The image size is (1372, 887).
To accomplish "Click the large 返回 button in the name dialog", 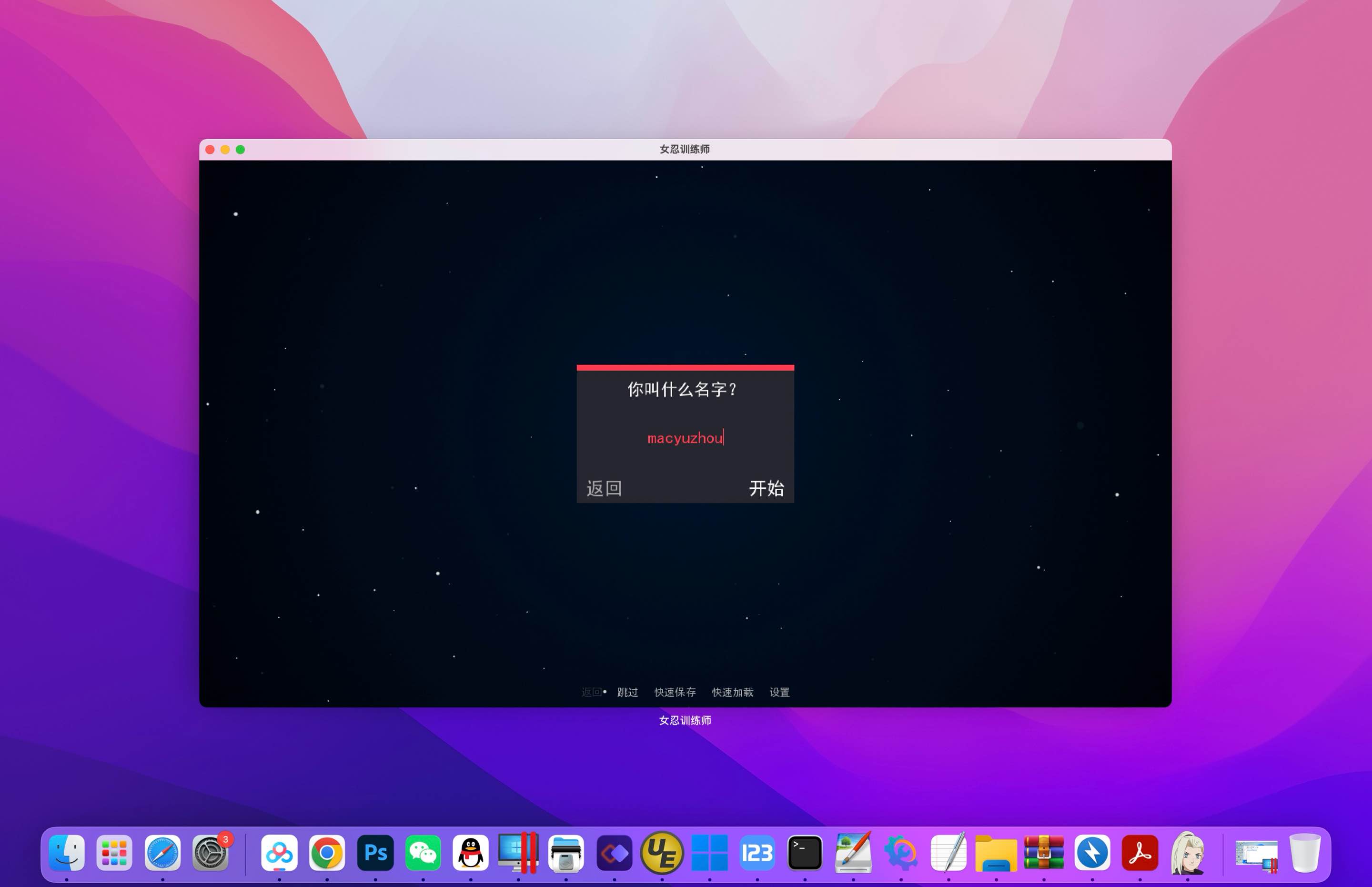I will 604,488.
